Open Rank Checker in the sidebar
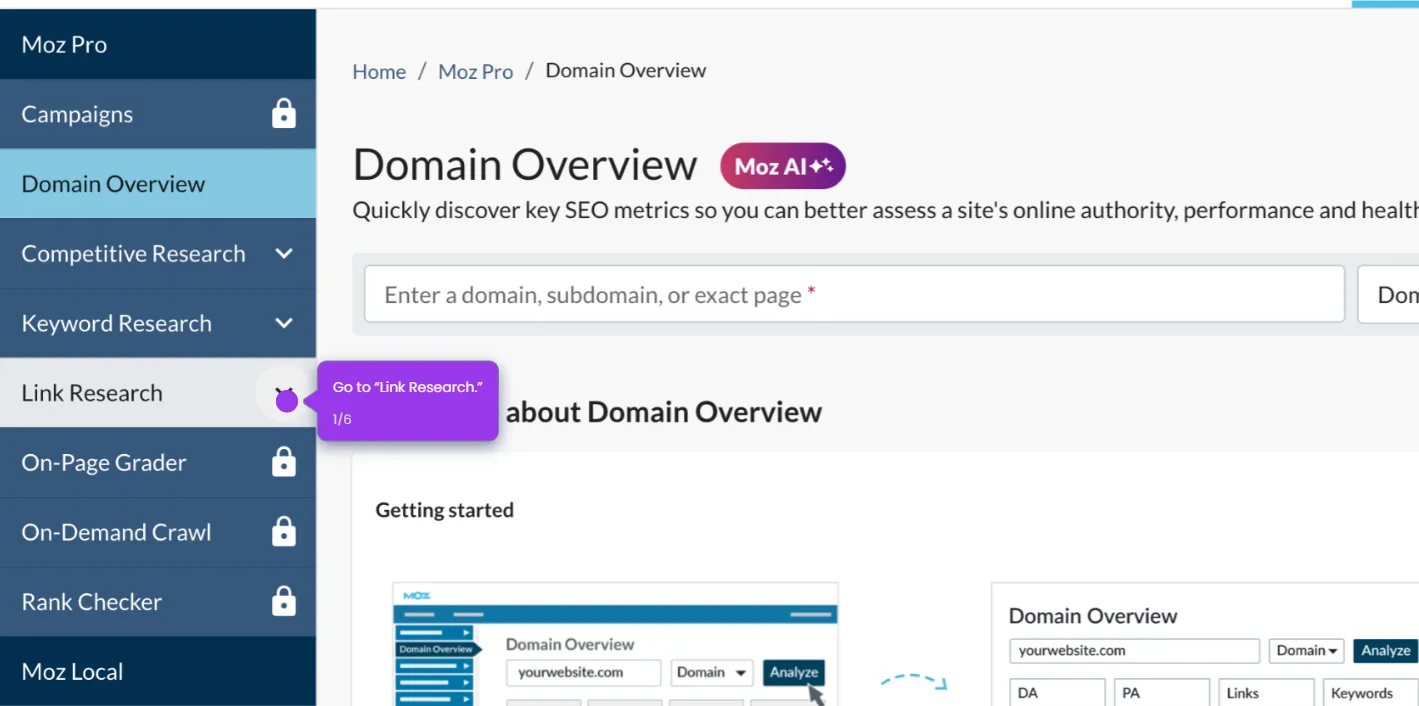Screen dimensions: 1419x706 click(158, 602)
